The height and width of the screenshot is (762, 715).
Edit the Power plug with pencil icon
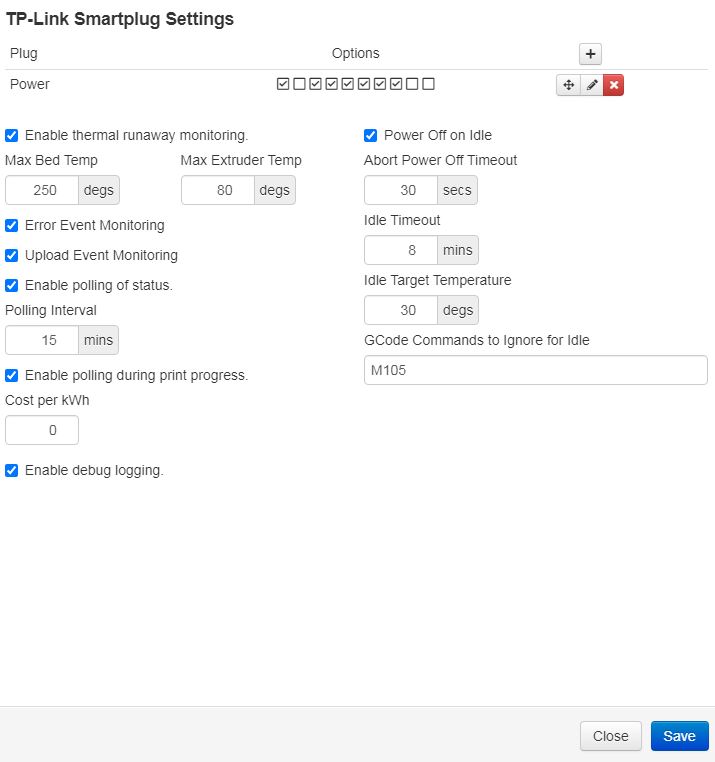(592, 85)
